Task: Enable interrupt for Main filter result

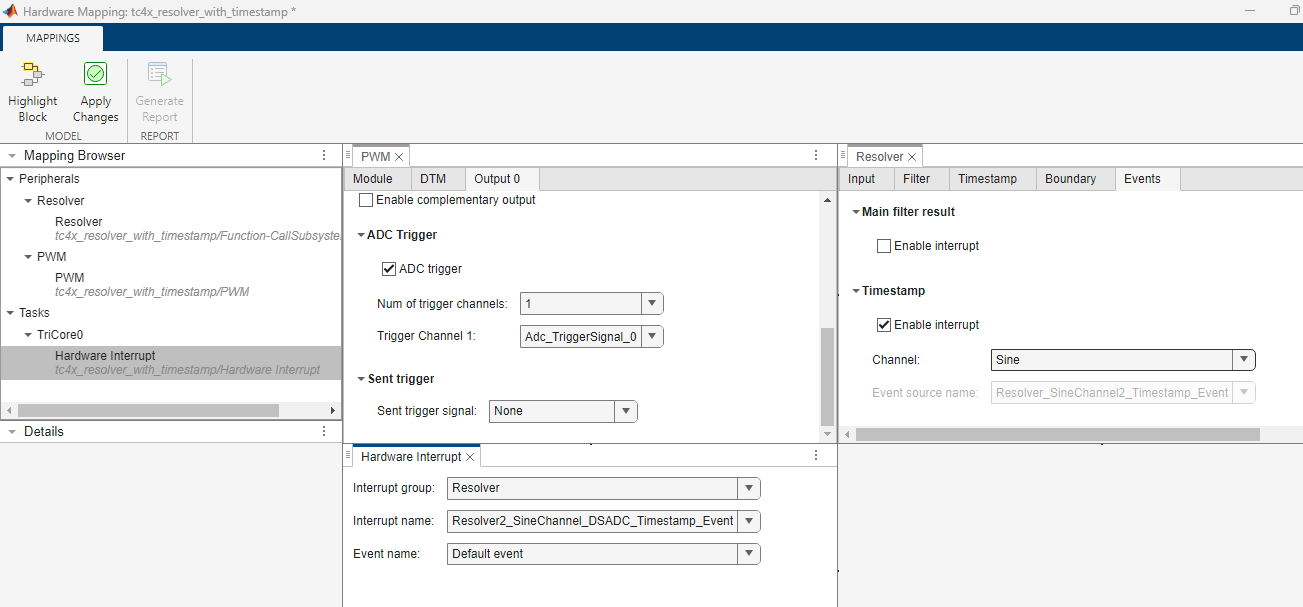Action: (x=884, y=246)
